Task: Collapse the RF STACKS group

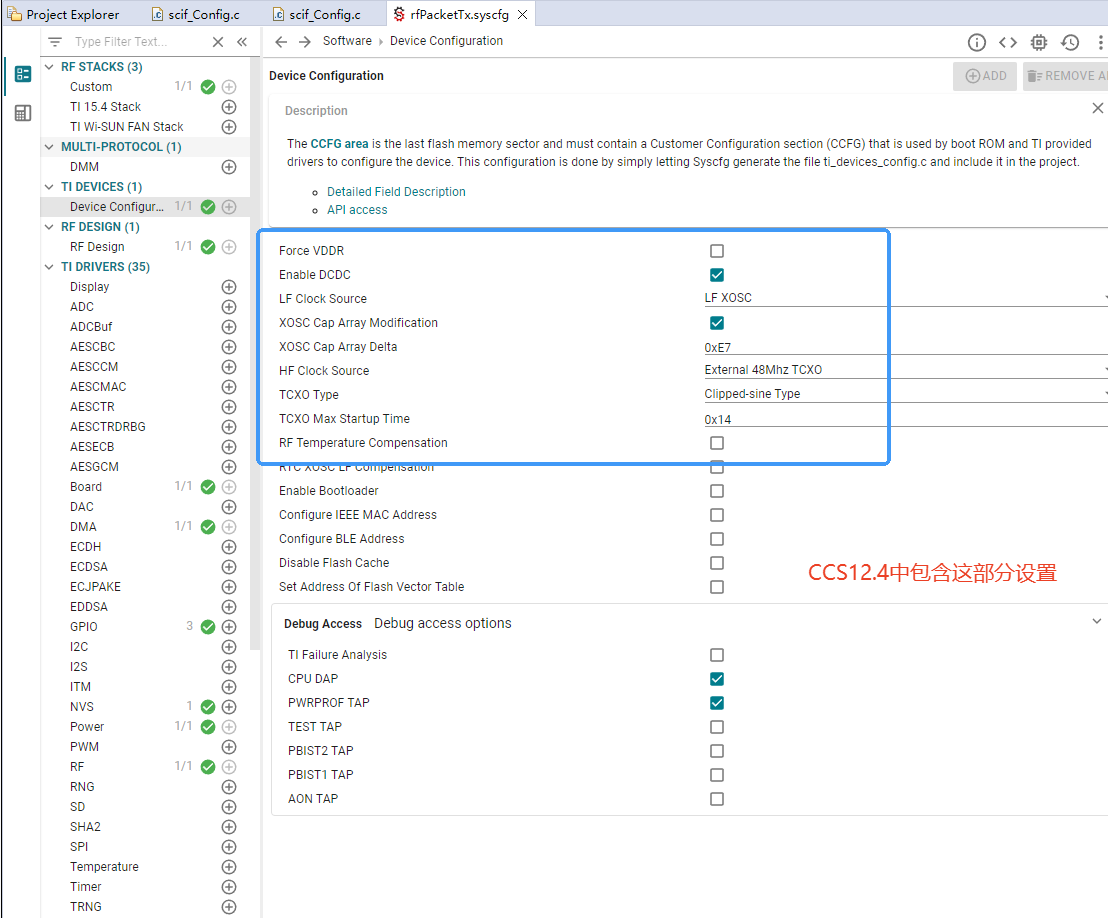Action: pyautogui.click(x=49, y=67)
